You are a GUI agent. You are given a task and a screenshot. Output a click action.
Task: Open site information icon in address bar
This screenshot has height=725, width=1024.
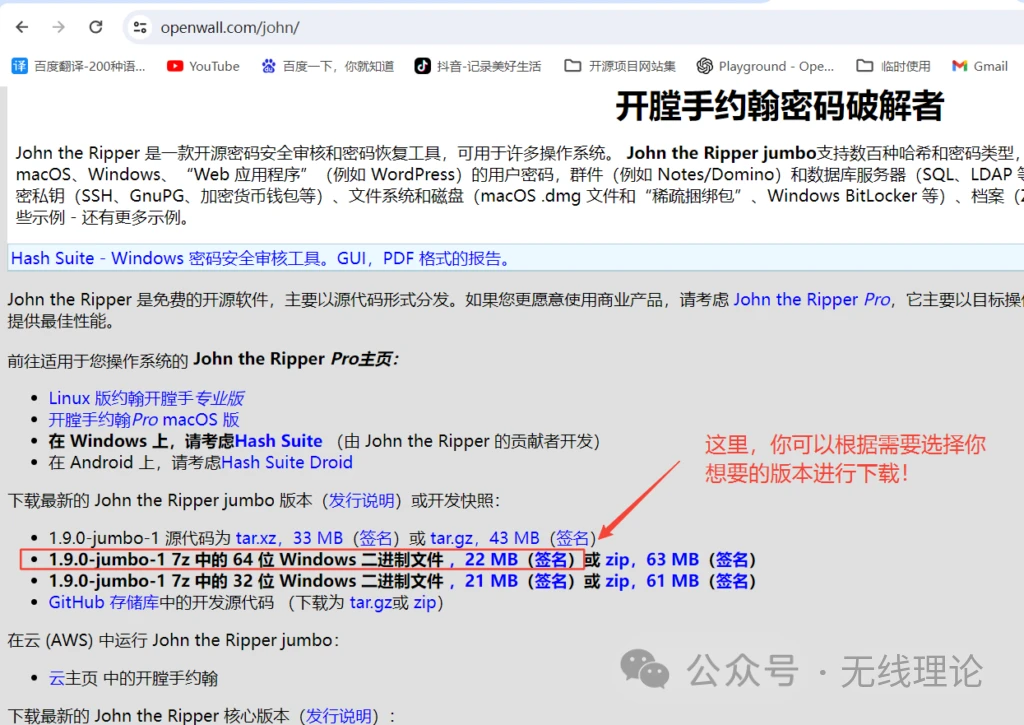[x=140, y=27]
